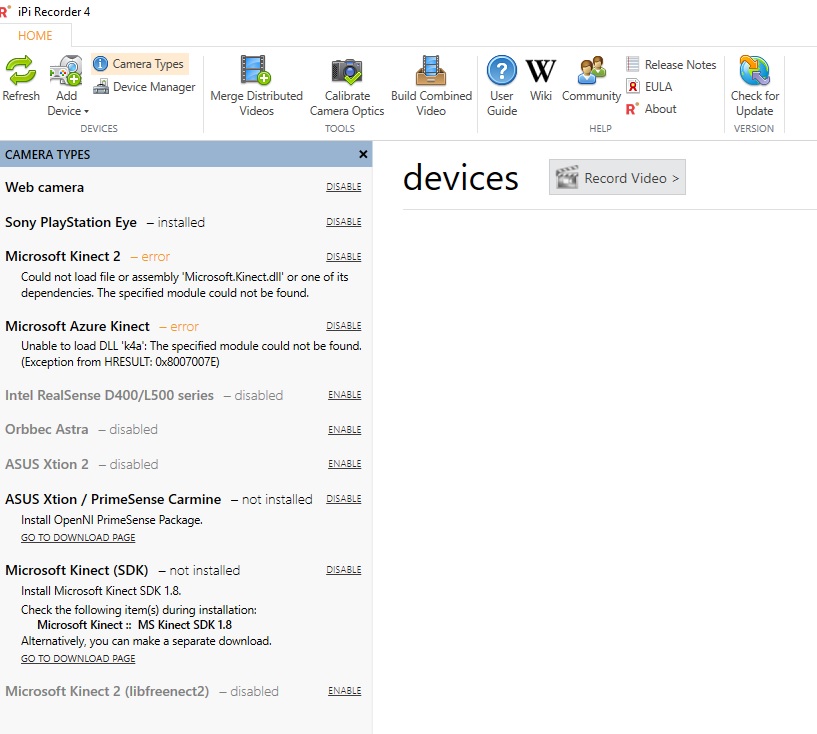Click the Record Video button
The height and width of the screenshot is (734, 817).
click(617, 177)
